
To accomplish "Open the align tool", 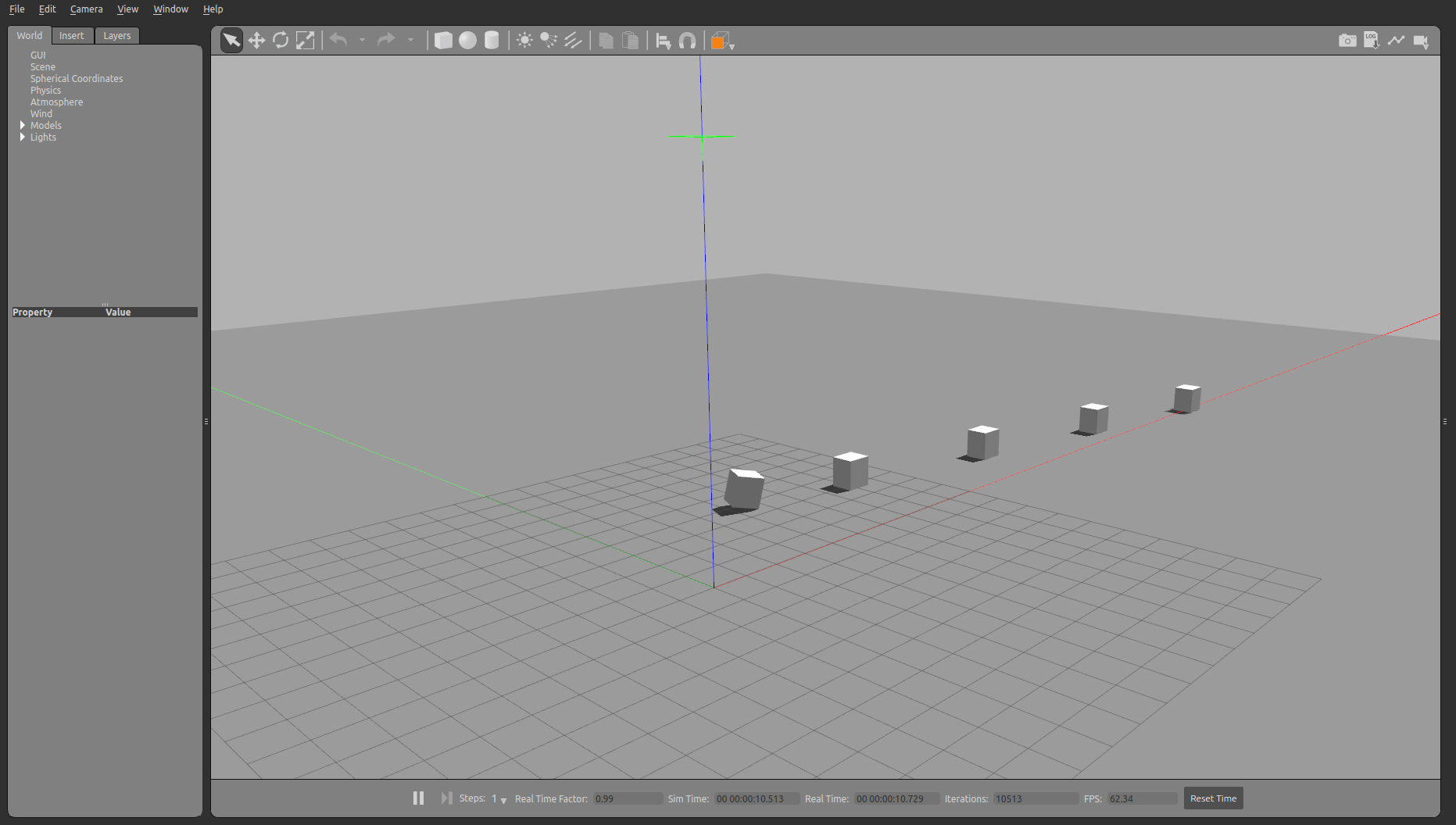I will 663,41.
